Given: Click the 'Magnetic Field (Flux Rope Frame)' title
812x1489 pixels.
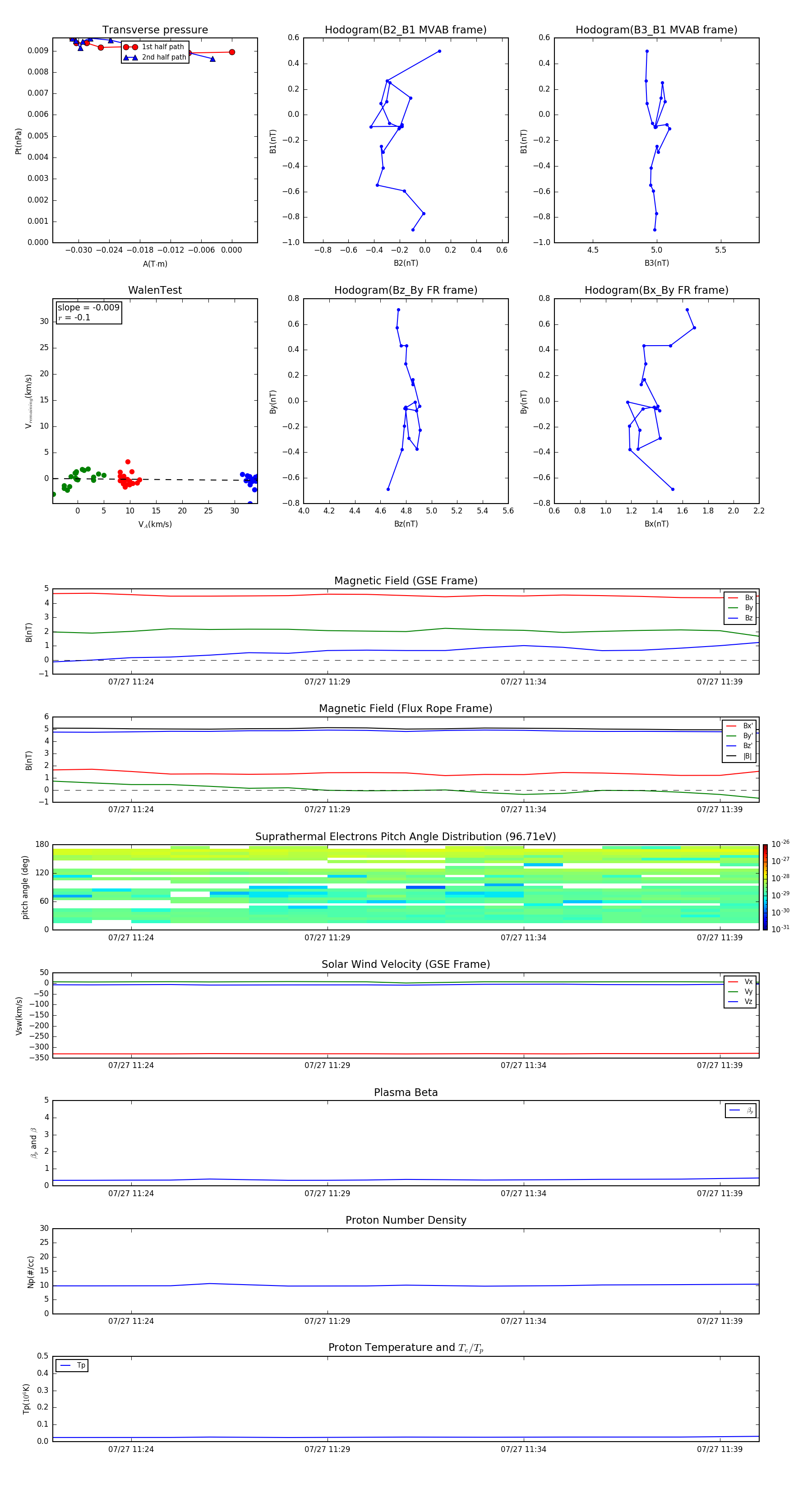Looking at the screenshot, I should (x=406, y=709).
